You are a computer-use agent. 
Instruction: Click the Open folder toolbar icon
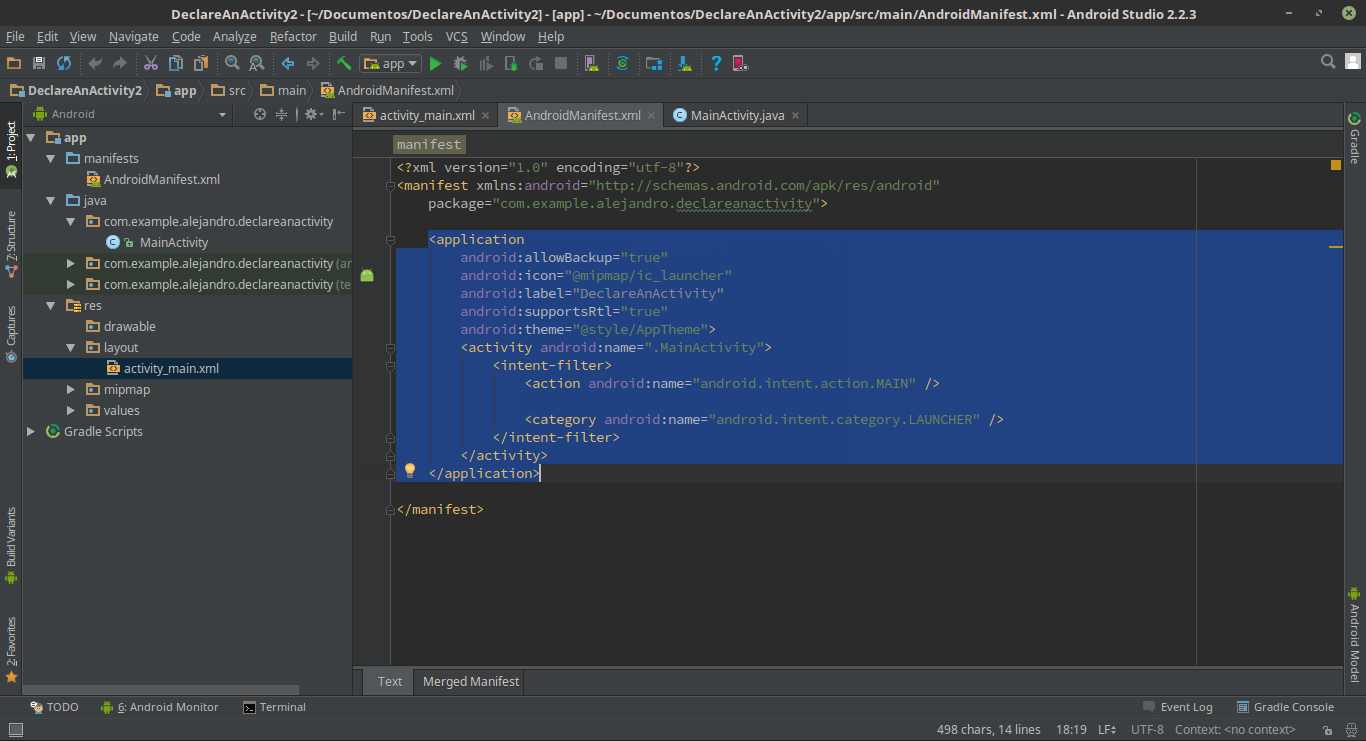[x=14, y=63]
